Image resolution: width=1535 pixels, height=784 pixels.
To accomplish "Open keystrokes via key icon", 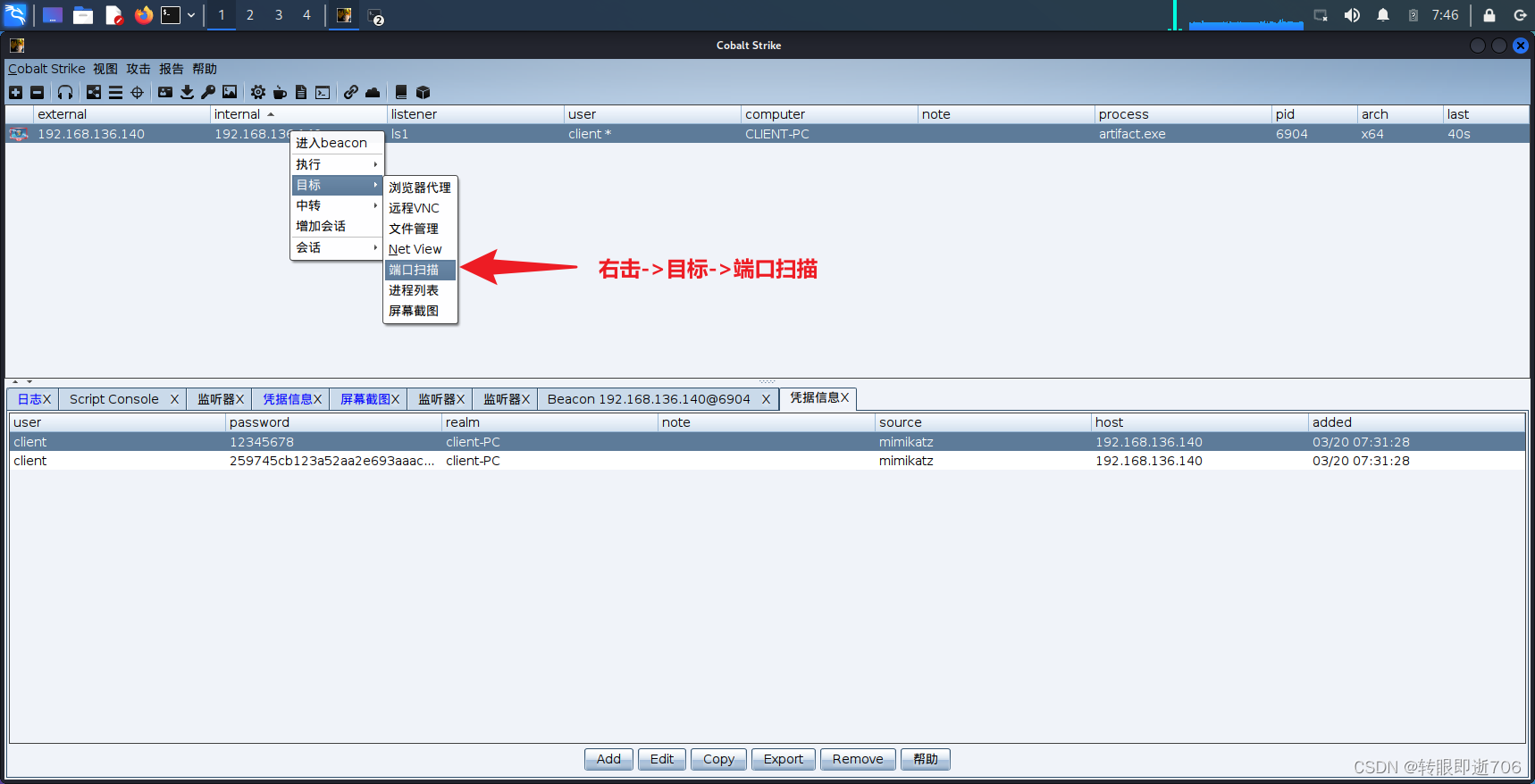I will tap(208, 92).
